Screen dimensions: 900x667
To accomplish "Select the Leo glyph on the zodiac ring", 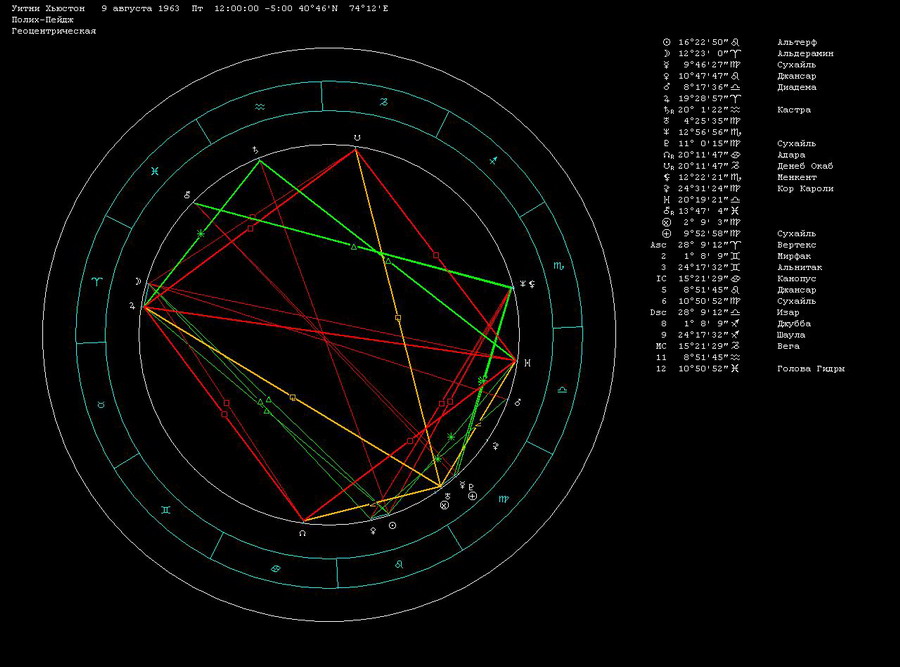I will pos(399,564).
